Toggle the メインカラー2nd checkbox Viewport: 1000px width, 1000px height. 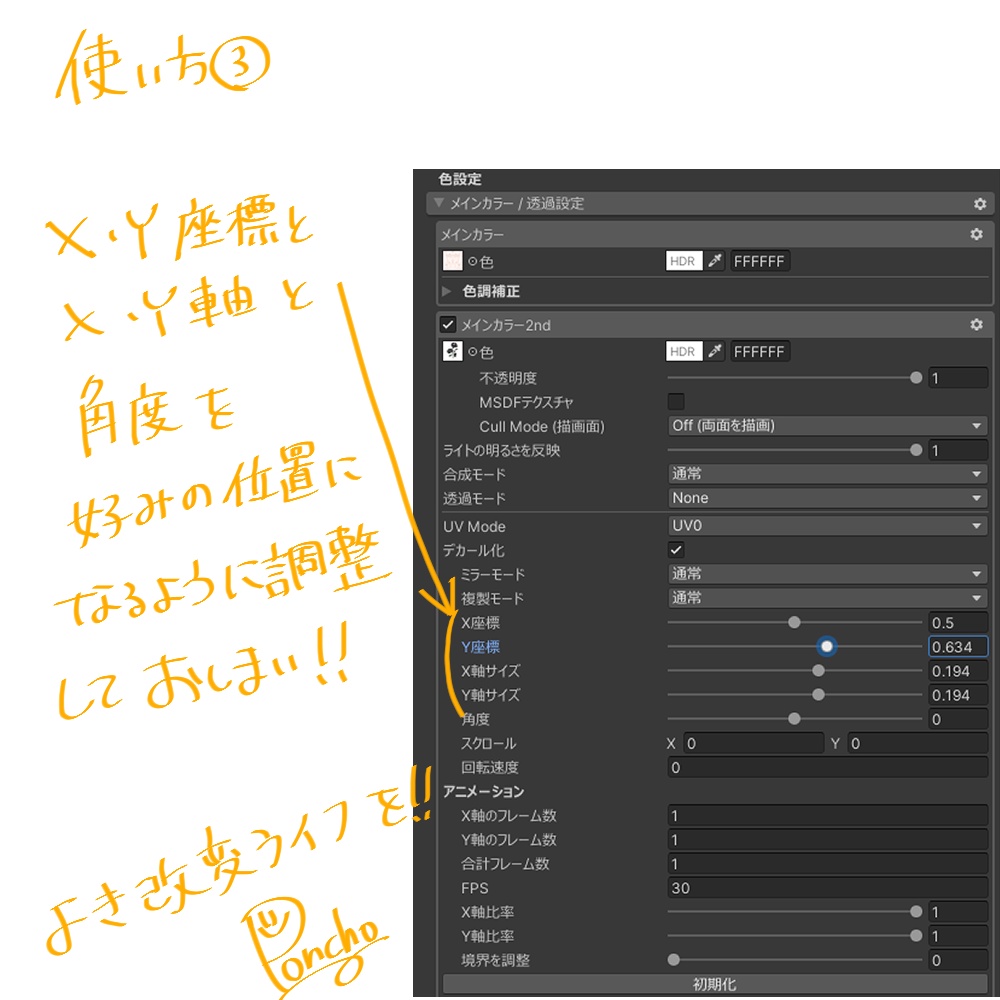[448, 325]
